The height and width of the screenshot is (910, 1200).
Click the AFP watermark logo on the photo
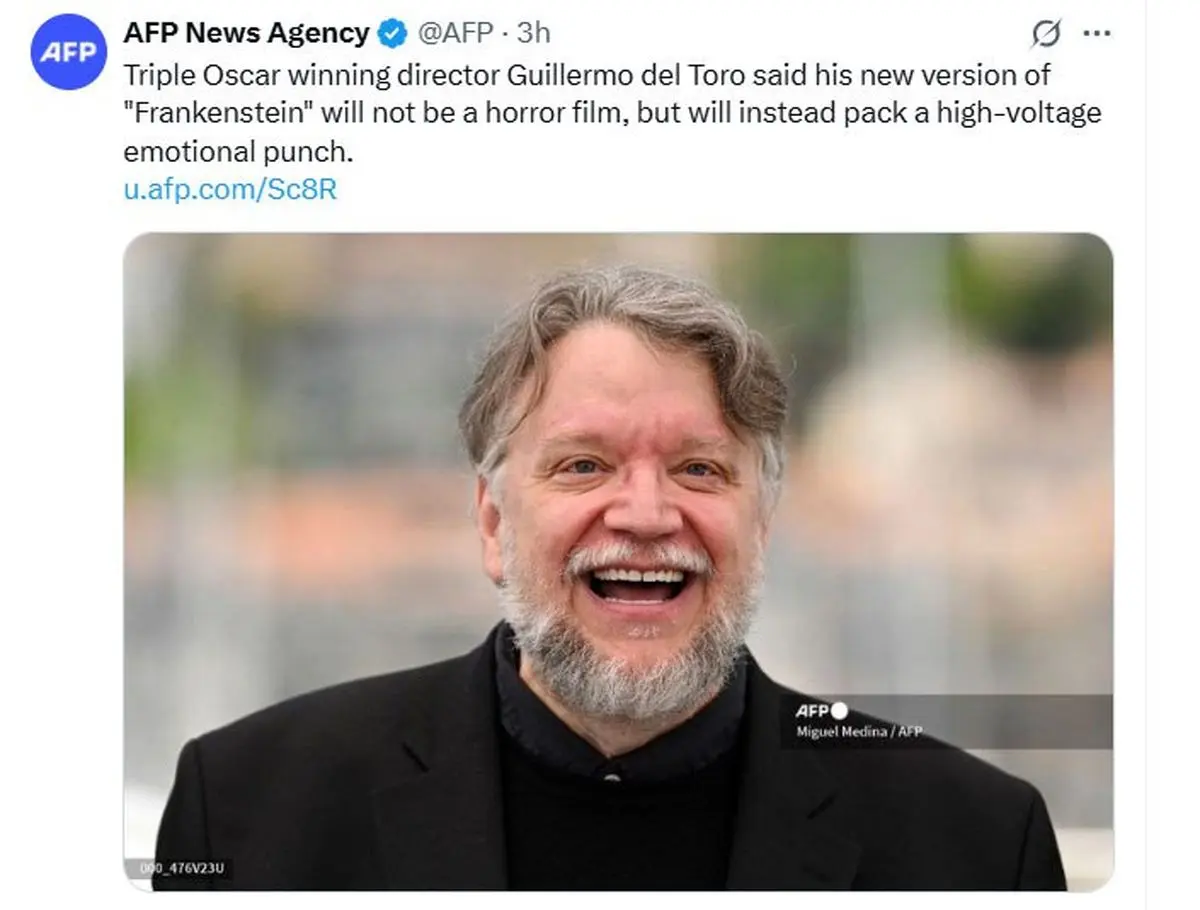(x=812, y=711)
